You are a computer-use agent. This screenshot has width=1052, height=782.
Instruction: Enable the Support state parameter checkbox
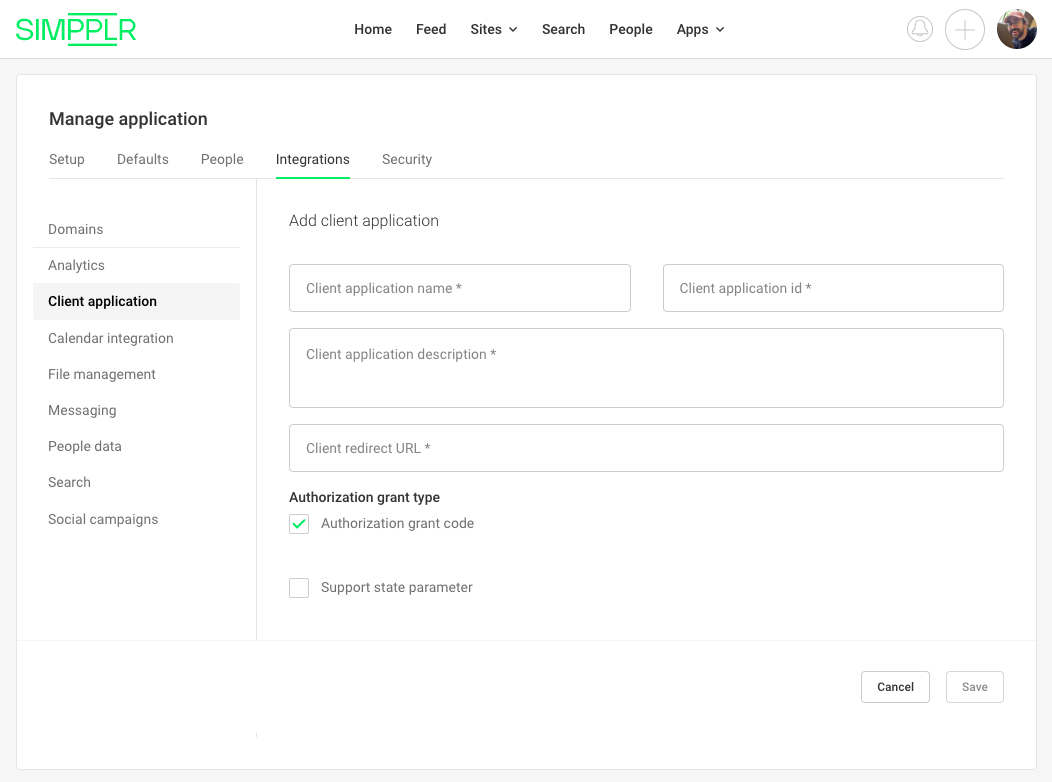tap(298, 587)
